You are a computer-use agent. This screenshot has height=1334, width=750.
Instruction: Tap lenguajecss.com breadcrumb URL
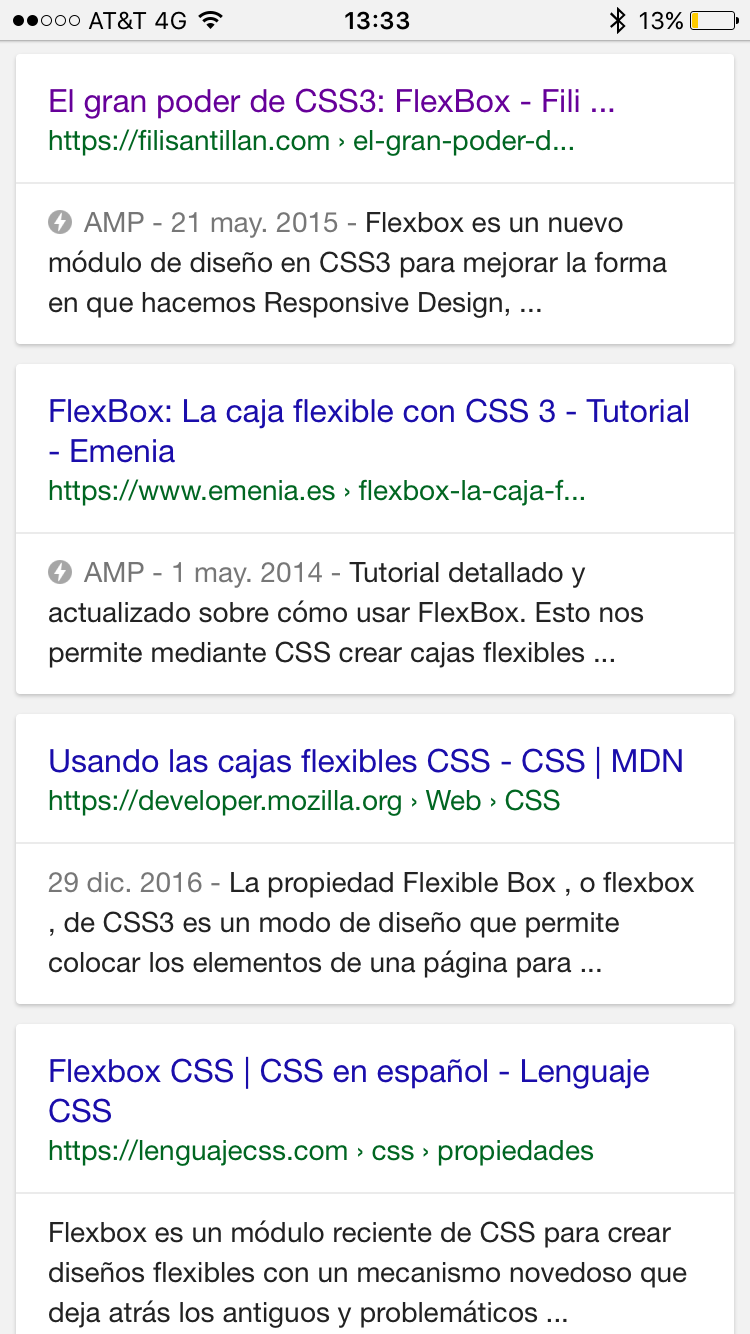tap(321, 1151)
